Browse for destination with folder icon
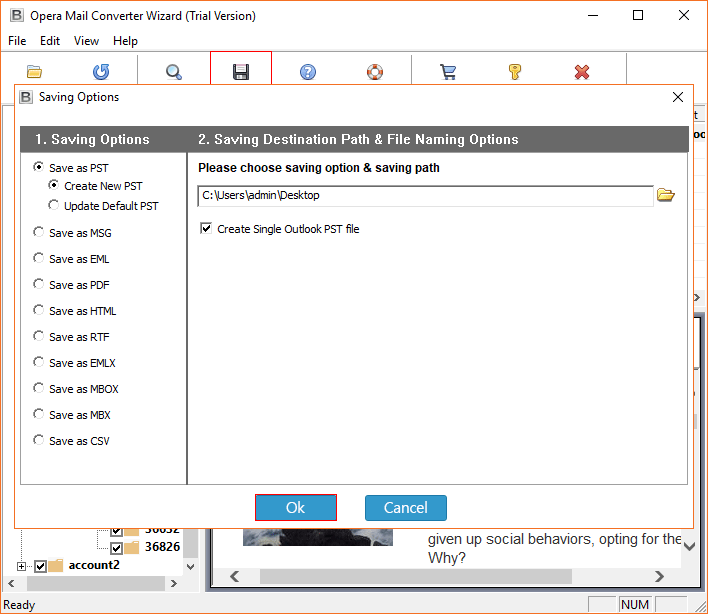 (666, 195)
